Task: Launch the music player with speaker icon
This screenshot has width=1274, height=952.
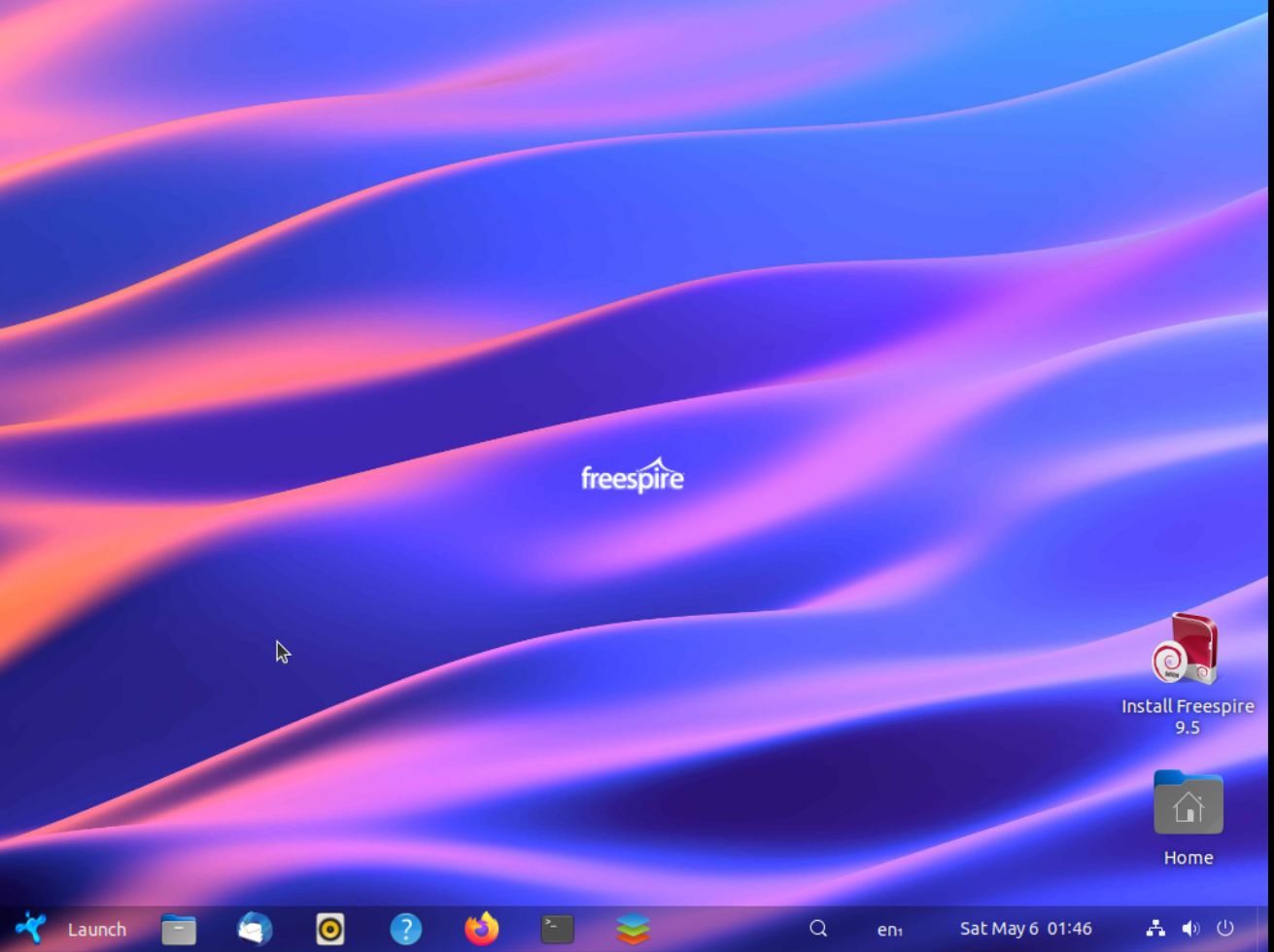Action: [331, 930]
